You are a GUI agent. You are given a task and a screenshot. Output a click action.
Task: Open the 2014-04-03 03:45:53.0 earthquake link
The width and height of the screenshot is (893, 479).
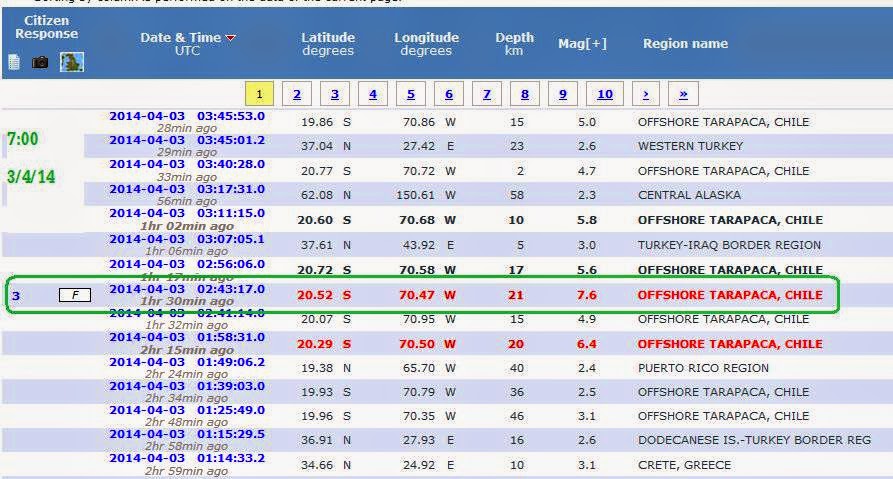(187, 116)
